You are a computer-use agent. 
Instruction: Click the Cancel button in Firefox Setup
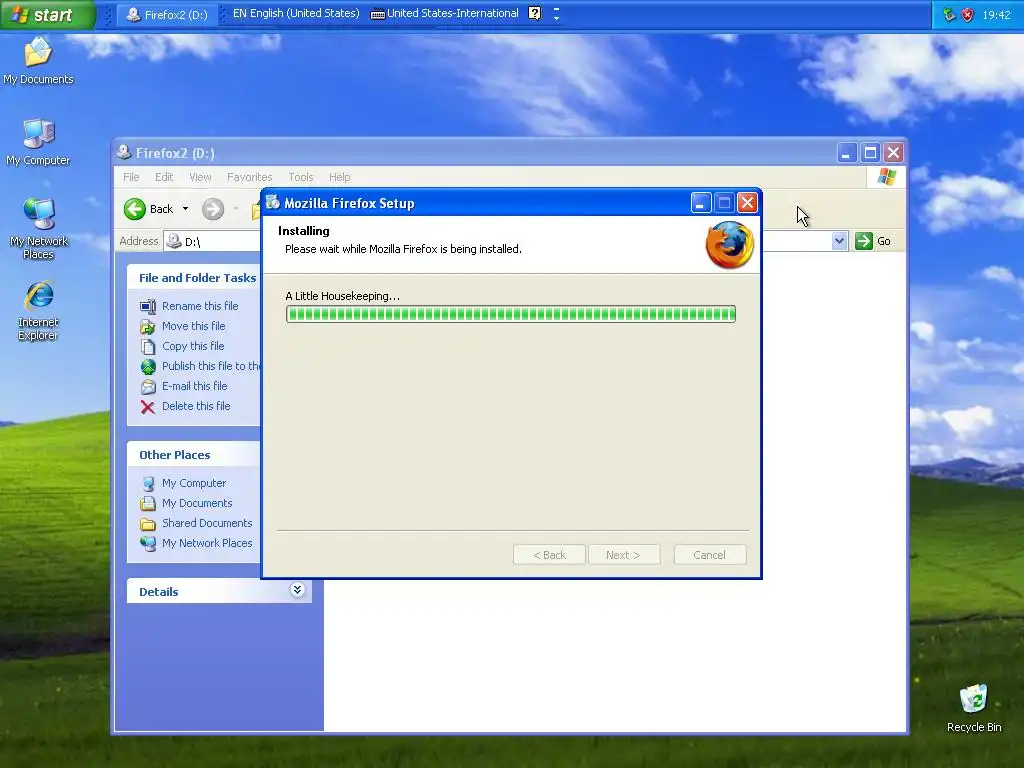[710, 554]
